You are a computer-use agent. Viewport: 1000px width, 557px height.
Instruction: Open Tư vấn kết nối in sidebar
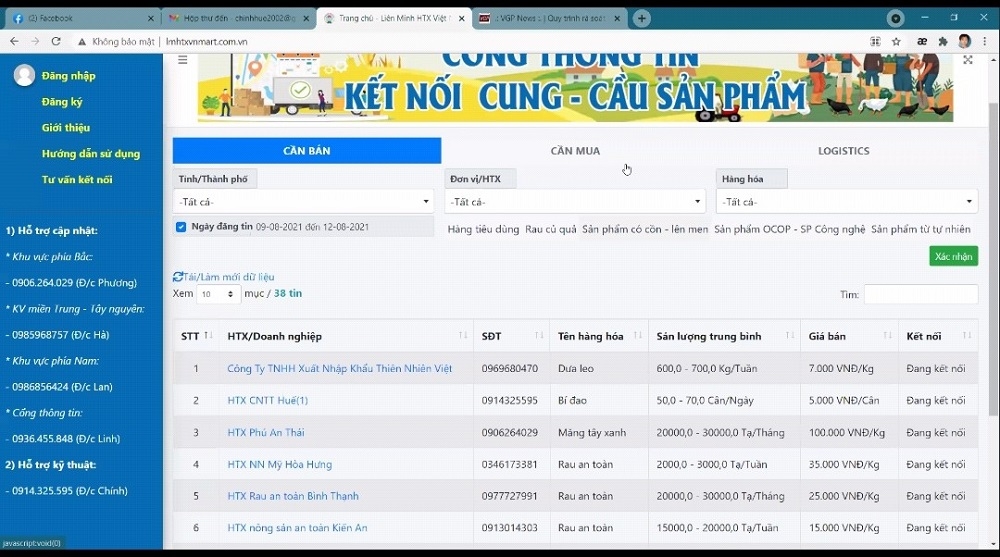coord(77,179)
